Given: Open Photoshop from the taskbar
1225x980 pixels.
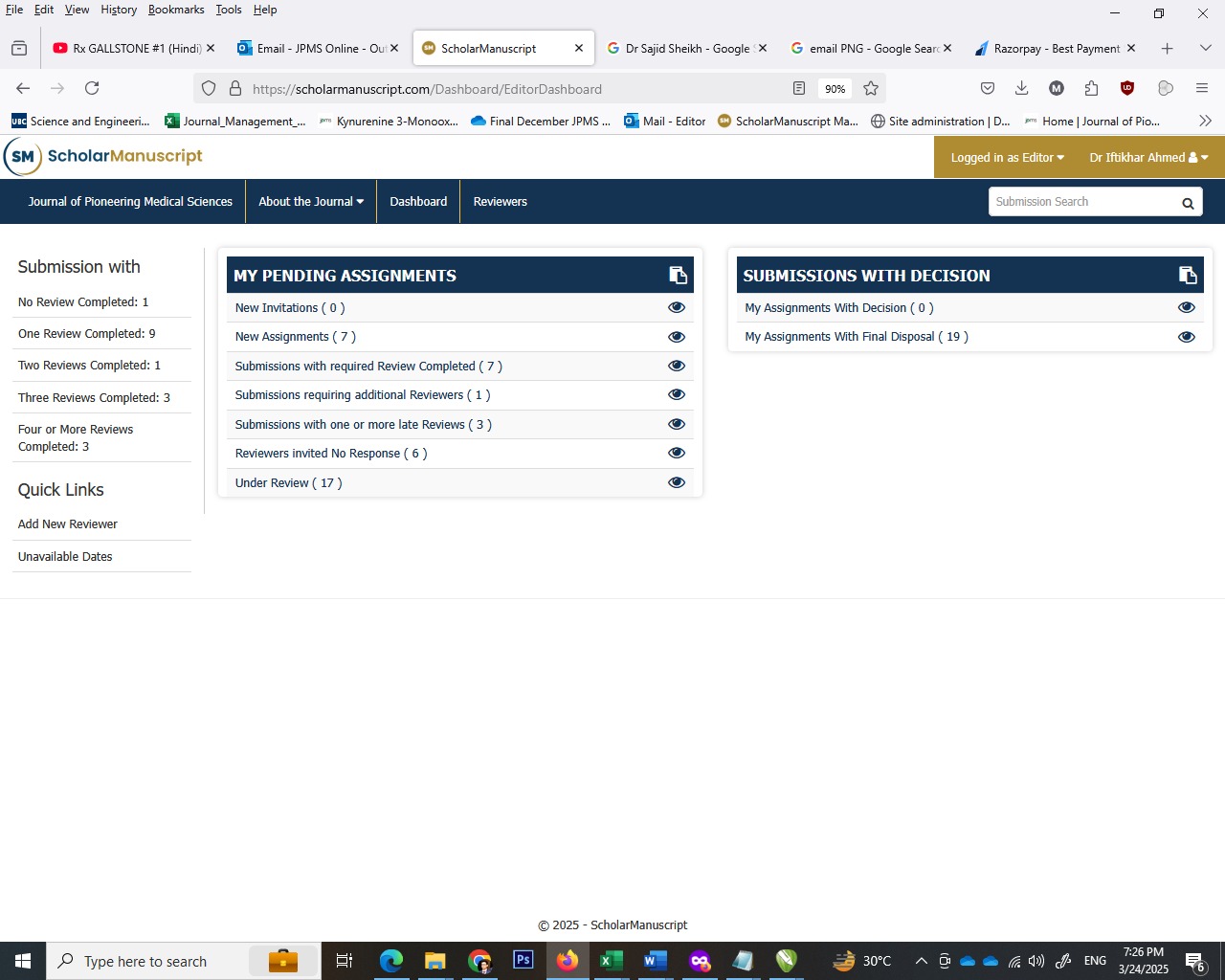Looking at the screenshot, I should [x=523, y=960].
